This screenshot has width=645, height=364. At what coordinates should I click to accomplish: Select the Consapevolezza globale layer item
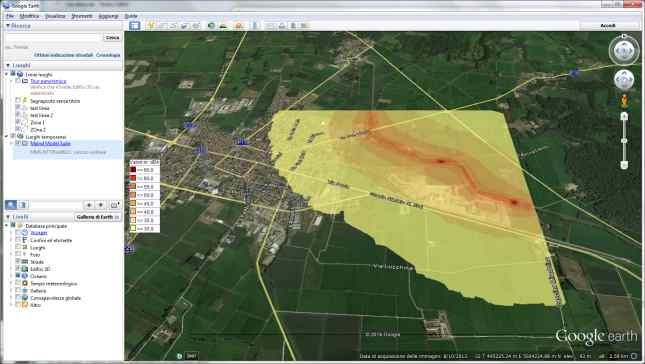[56, 298]
